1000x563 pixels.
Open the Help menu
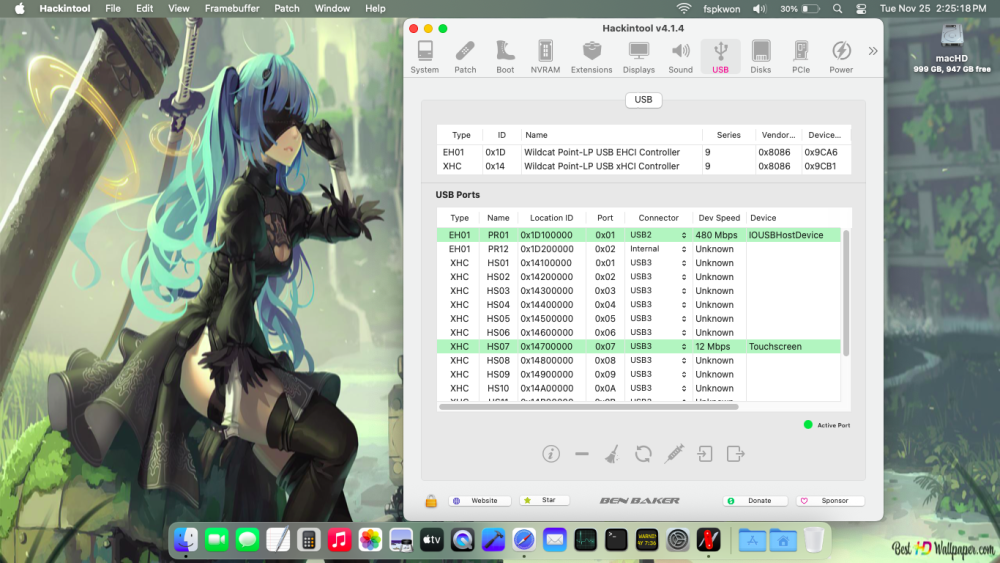(375, 8)
